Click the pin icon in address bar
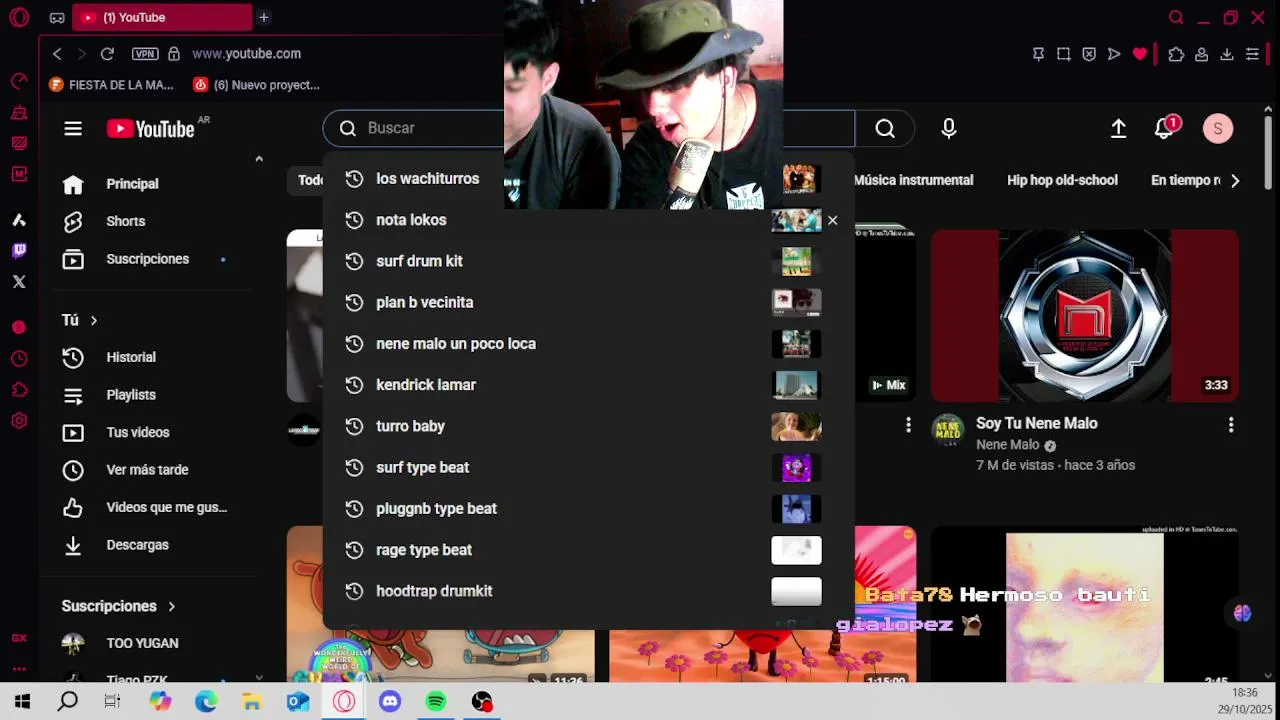 (x=1038, y=54)
